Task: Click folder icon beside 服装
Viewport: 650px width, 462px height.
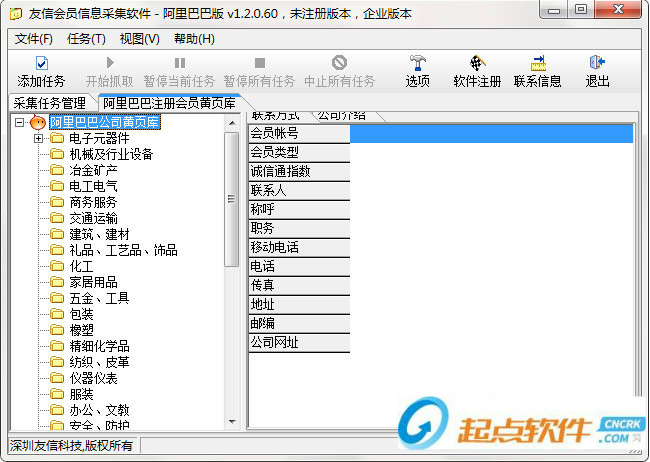Action: click(x=57, y=394)
